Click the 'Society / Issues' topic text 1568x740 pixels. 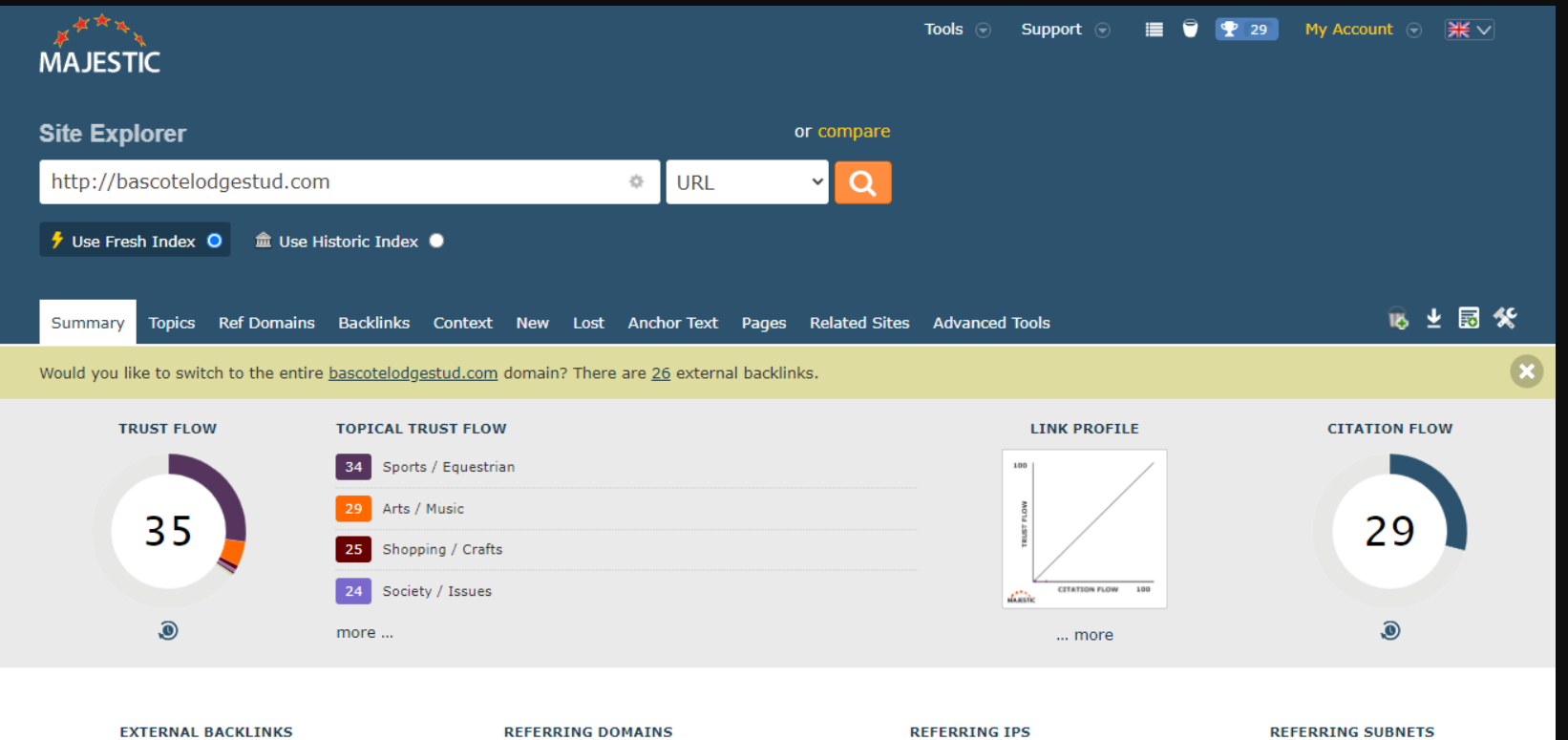[x=437, y=591]
